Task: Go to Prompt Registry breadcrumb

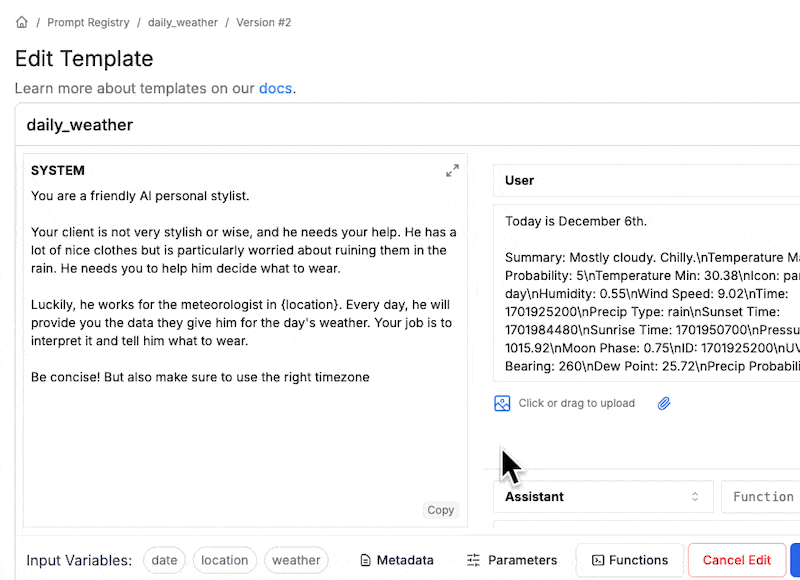Action: (x=88, y=22)
